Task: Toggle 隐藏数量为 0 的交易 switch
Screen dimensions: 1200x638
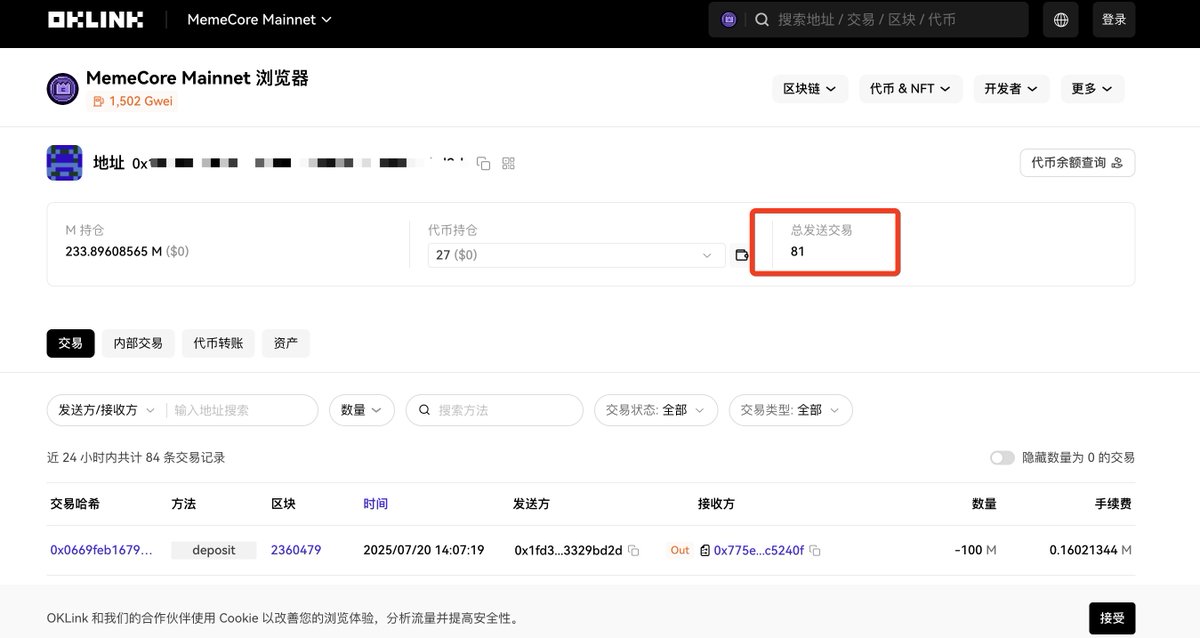Action: pos(1002,458)
